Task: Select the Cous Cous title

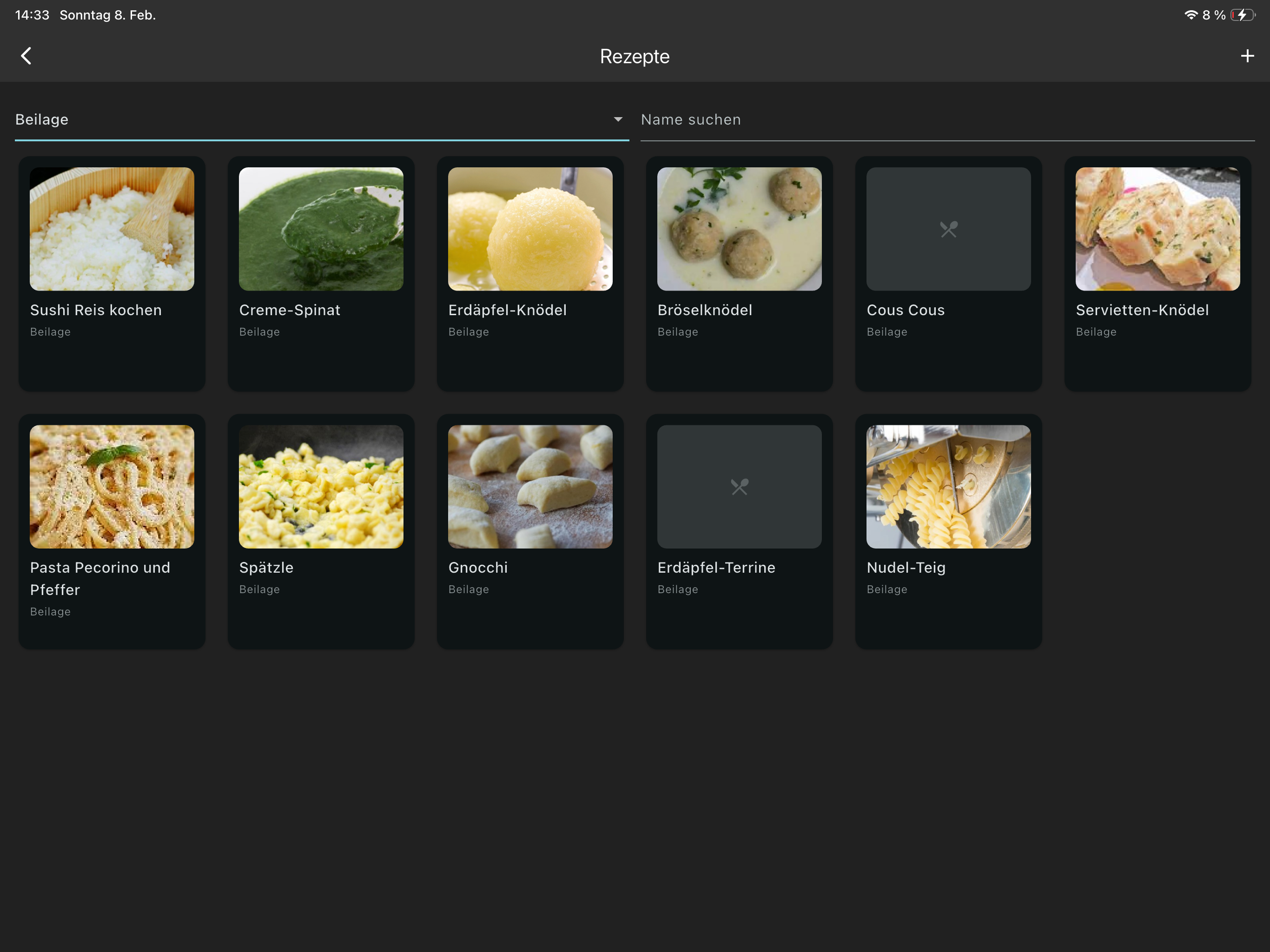Action: click(x=906, y=310)
